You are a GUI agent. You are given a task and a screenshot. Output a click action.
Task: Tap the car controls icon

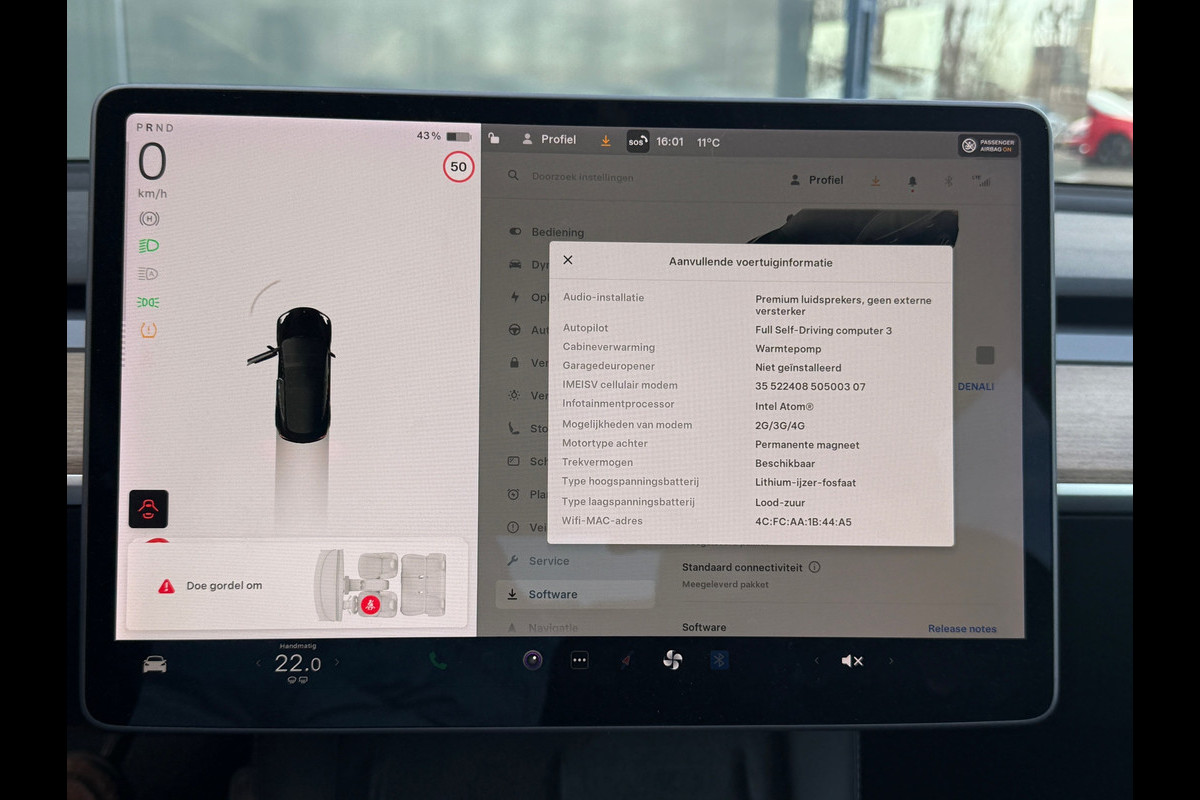coord(154,664)
